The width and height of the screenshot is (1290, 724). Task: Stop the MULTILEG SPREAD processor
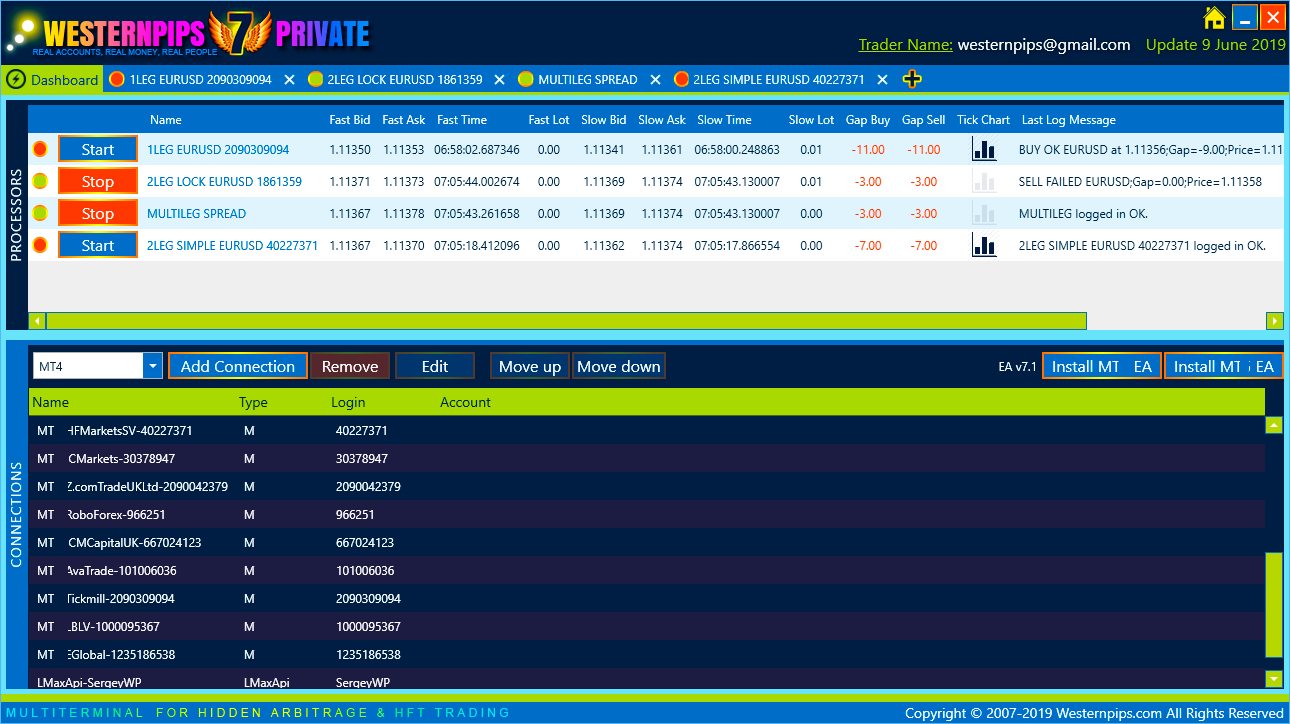98,213
